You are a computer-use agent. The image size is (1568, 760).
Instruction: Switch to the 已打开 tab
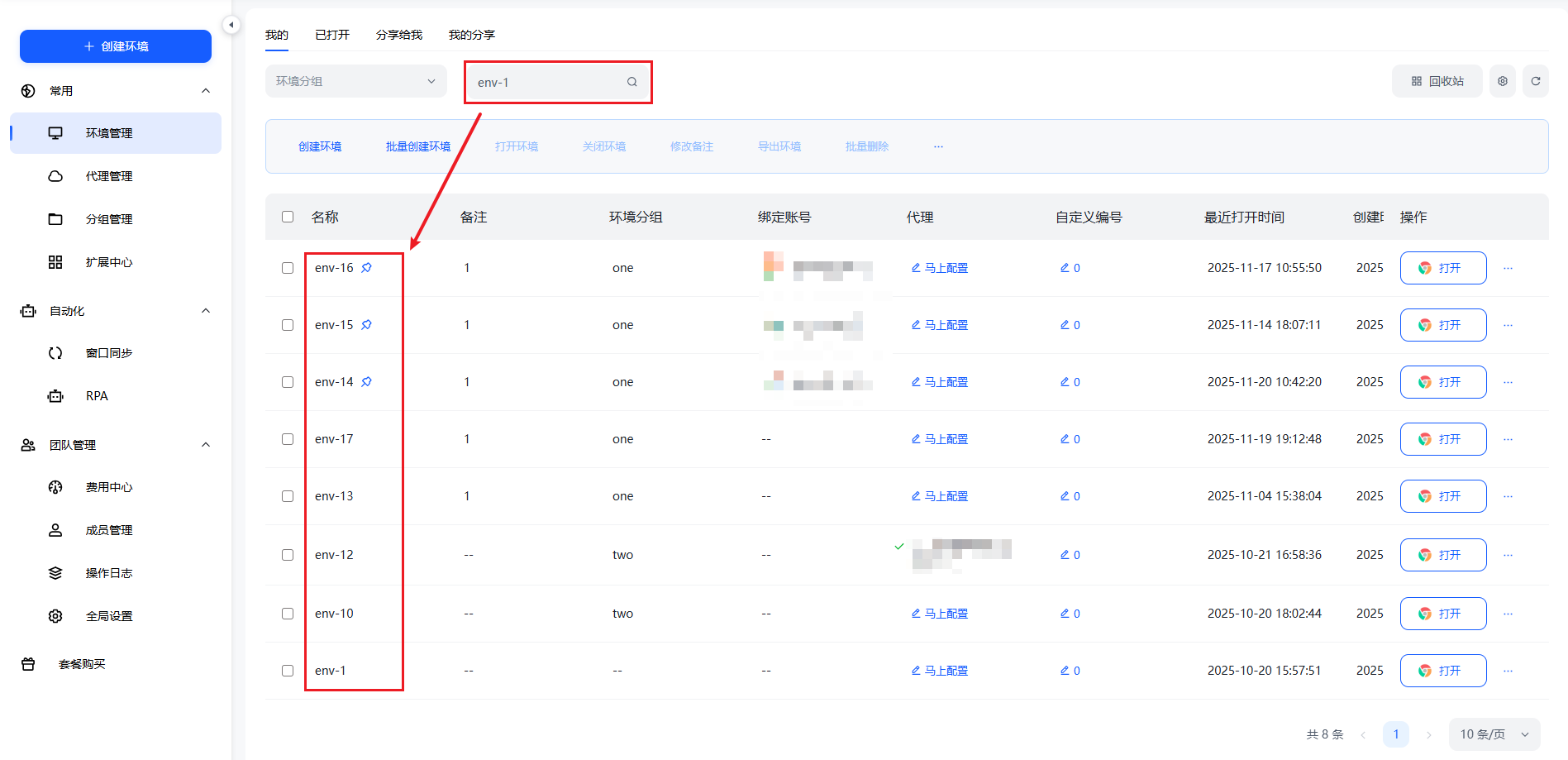pos(332,35)
